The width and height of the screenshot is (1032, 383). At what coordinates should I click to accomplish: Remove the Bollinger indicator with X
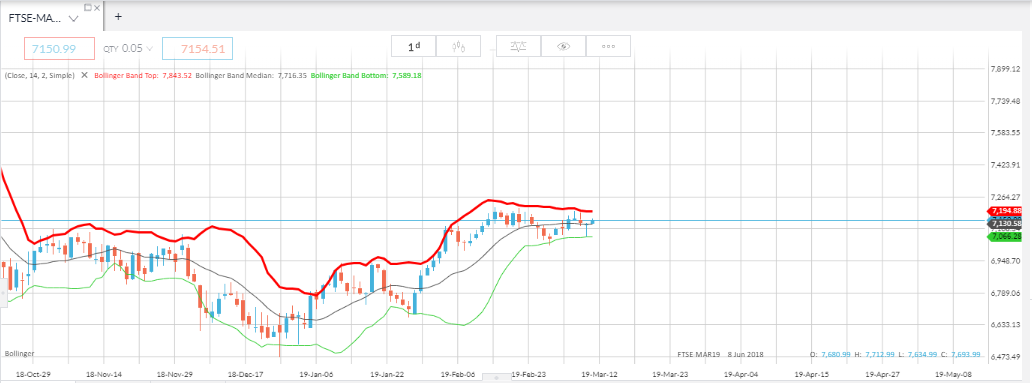click(x=84, y=75)
